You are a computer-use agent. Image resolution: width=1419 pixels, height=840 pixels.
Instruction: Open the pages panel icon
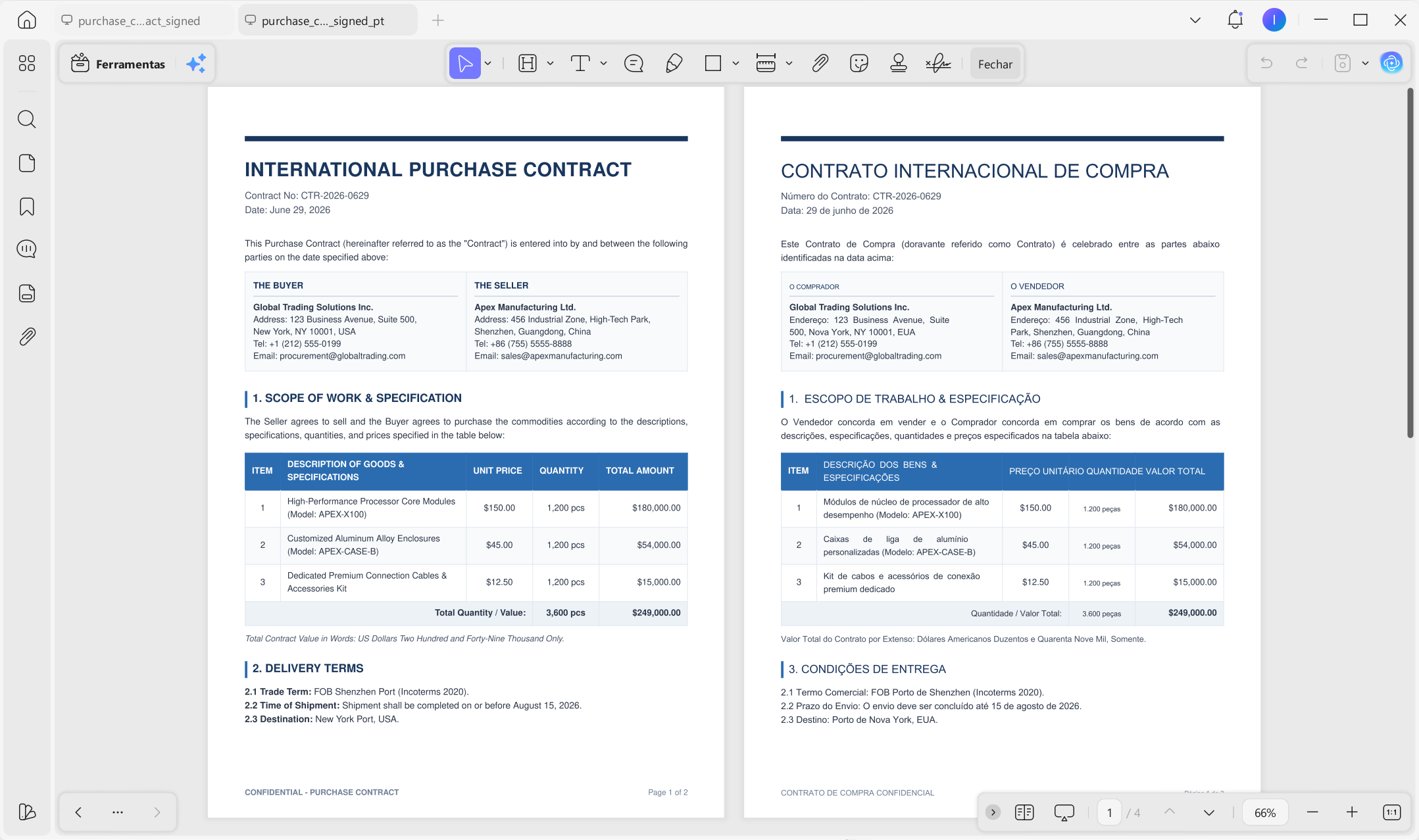26,163
